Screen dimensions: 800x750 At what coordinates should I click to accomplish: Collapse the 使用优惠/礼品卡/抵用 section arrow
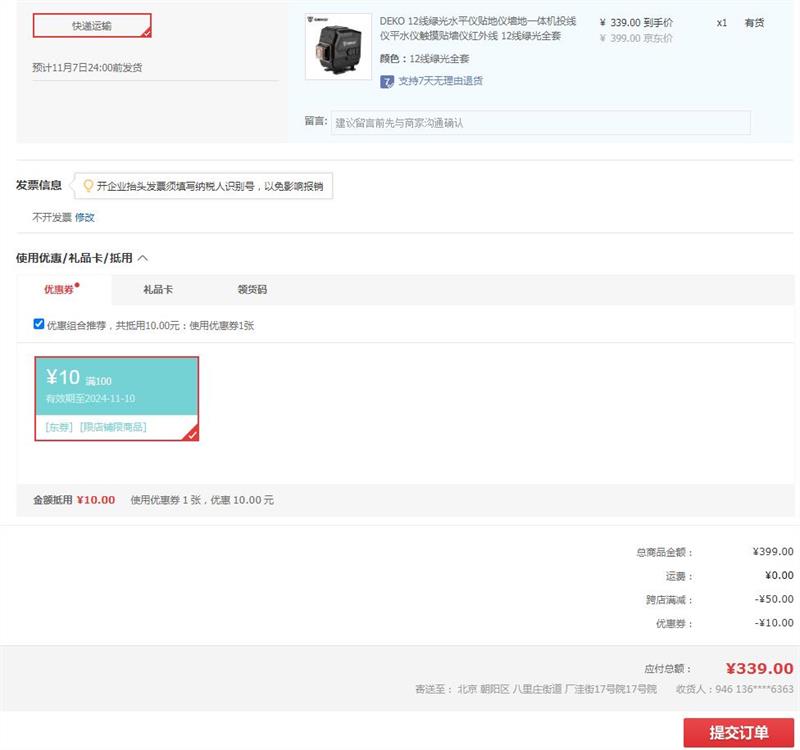click(x=143, y=258)
